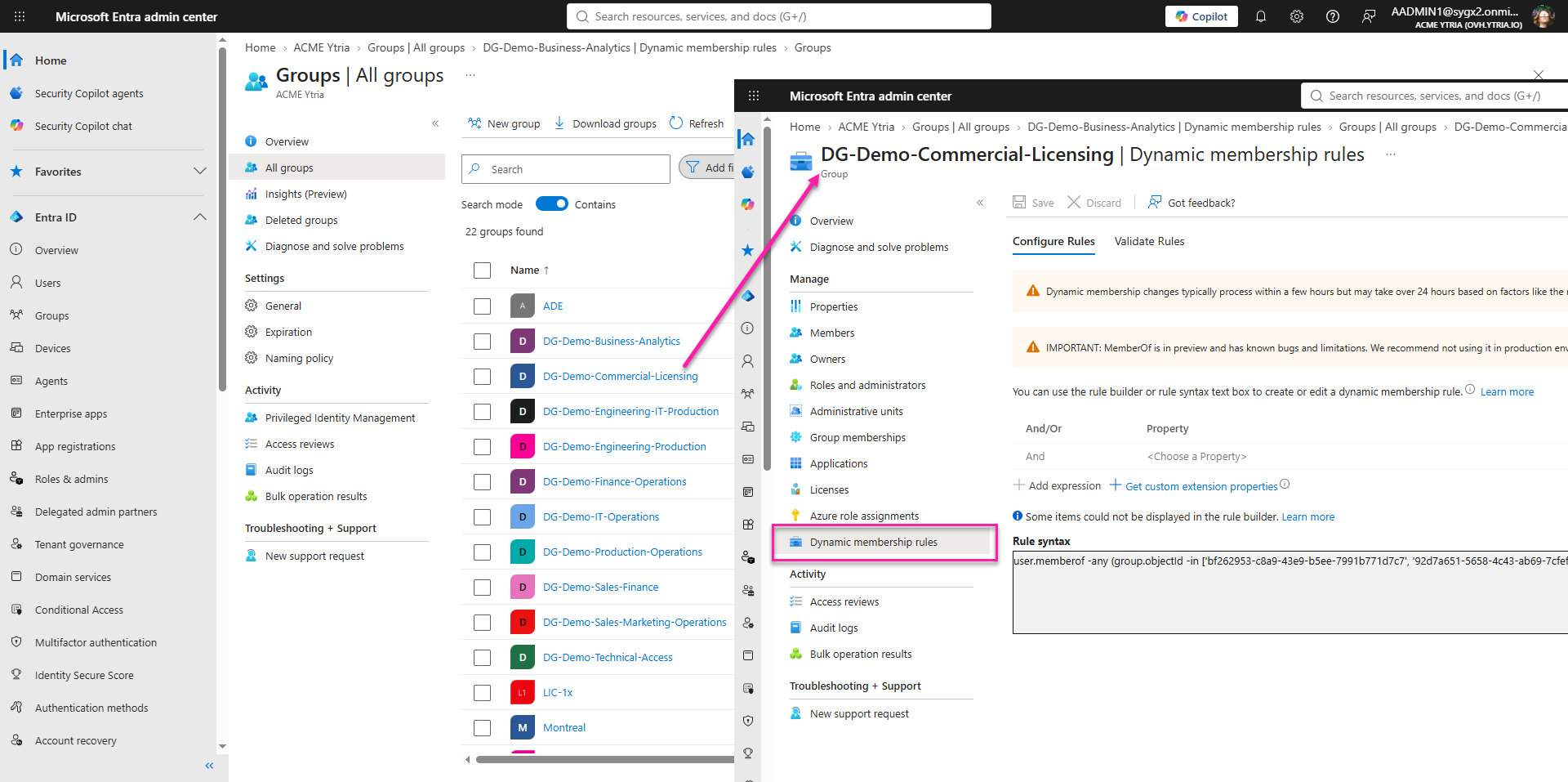Open the settings gear in the header
The image size is (1568, 782).
[1297, 16]
